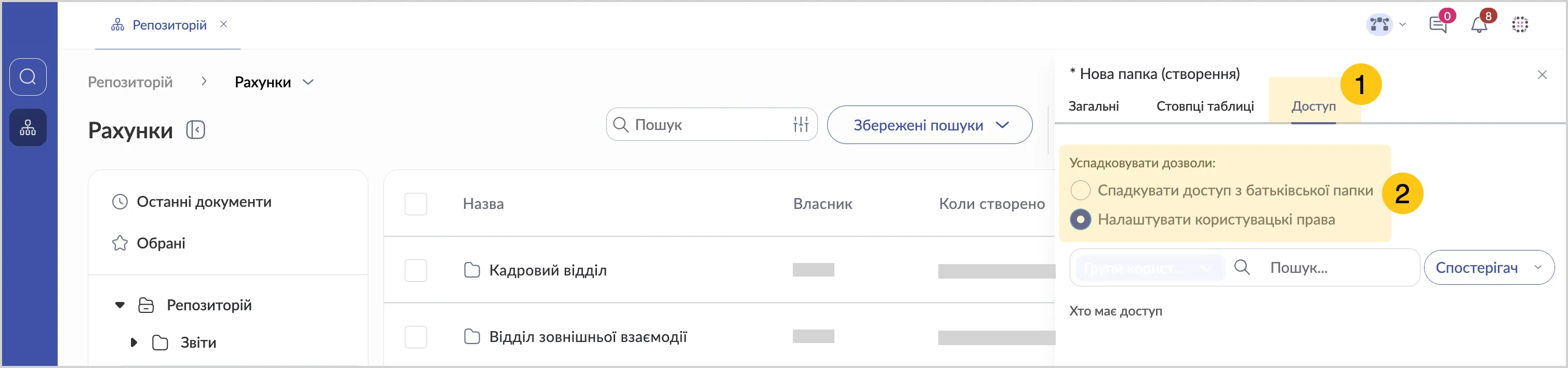Open the notifications bell
The height and width of the screenshot is (368, 1568).
coord(1479,25)
